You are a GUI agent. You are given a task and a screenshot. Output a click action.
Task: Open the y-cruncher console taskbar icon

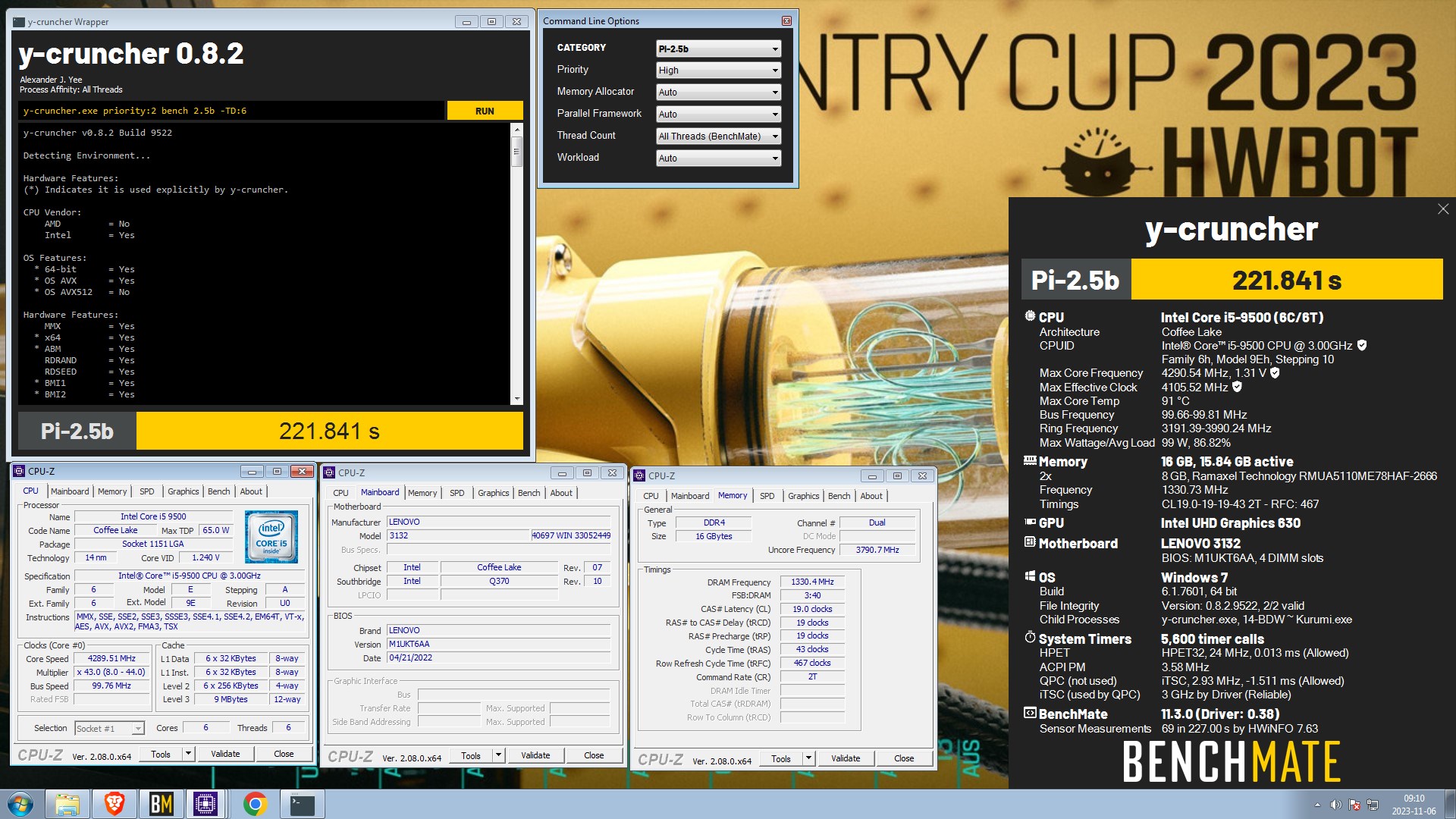coord(302,804)
